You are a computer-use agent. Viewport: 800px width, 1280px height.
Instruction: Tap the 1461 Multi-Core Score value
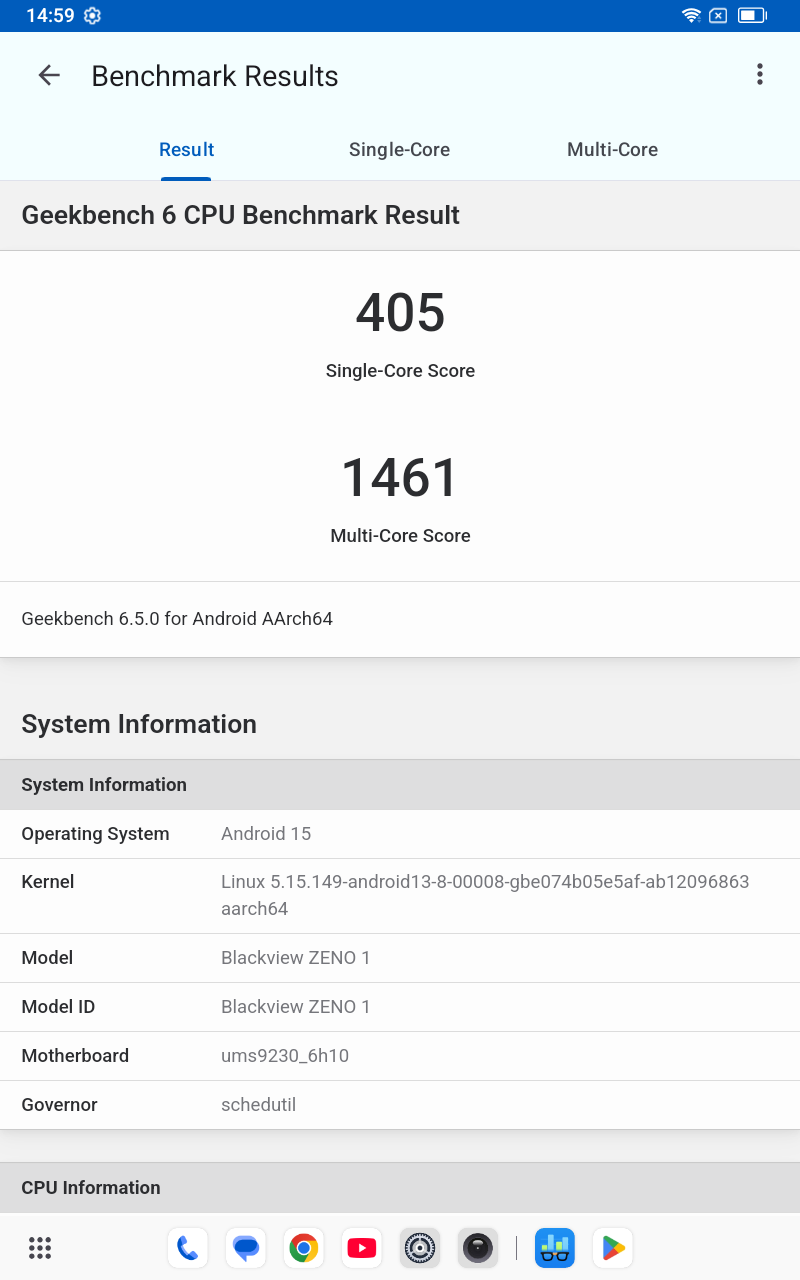coord(400,478)
